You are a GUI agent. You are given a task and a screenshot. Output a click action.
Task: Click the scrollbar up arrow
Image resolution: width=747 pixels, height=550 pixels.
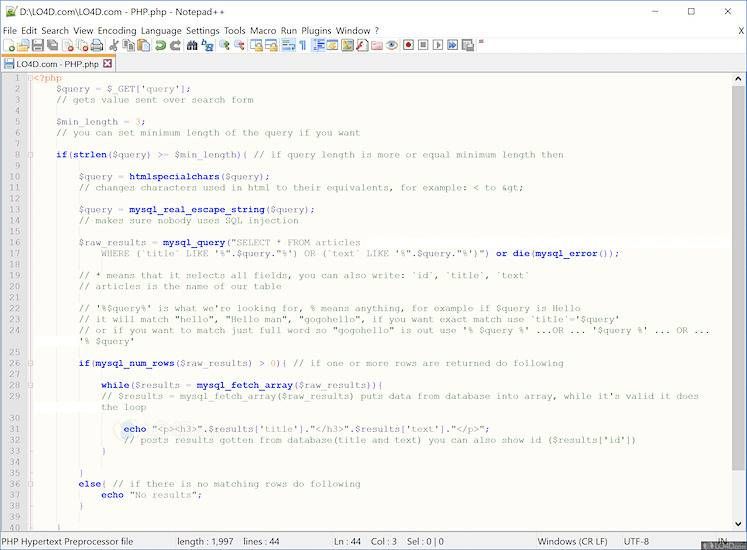tap(738, 79)
